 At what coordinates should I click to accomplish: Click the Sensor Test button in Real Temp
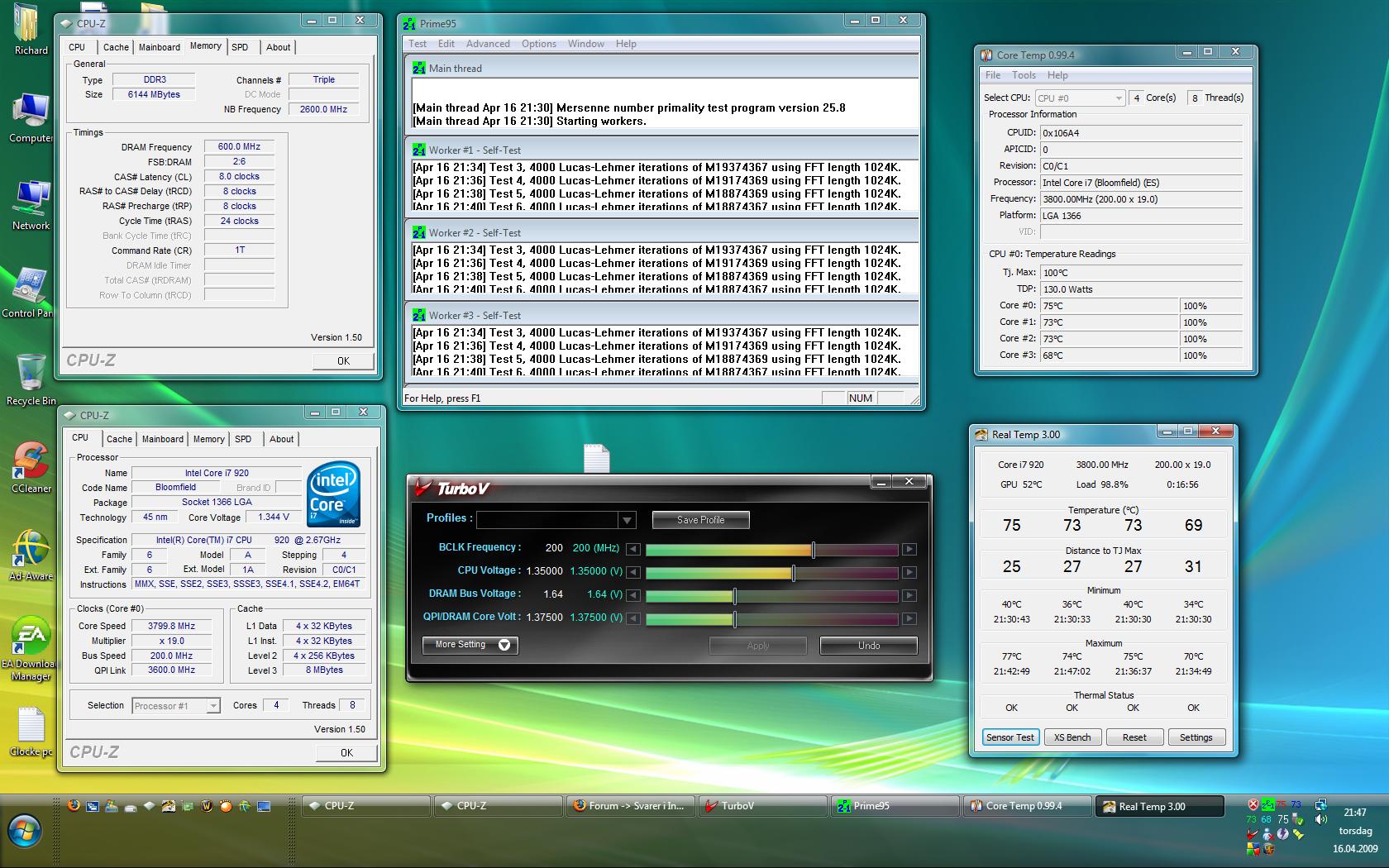(1010, 737)
